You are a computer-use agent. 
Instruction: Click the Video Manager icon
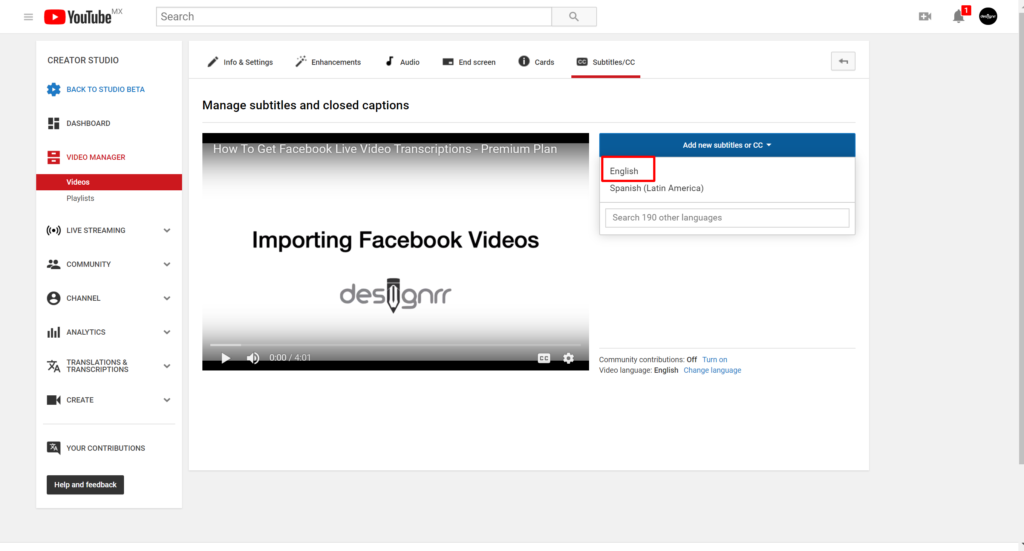pos(54,157)
